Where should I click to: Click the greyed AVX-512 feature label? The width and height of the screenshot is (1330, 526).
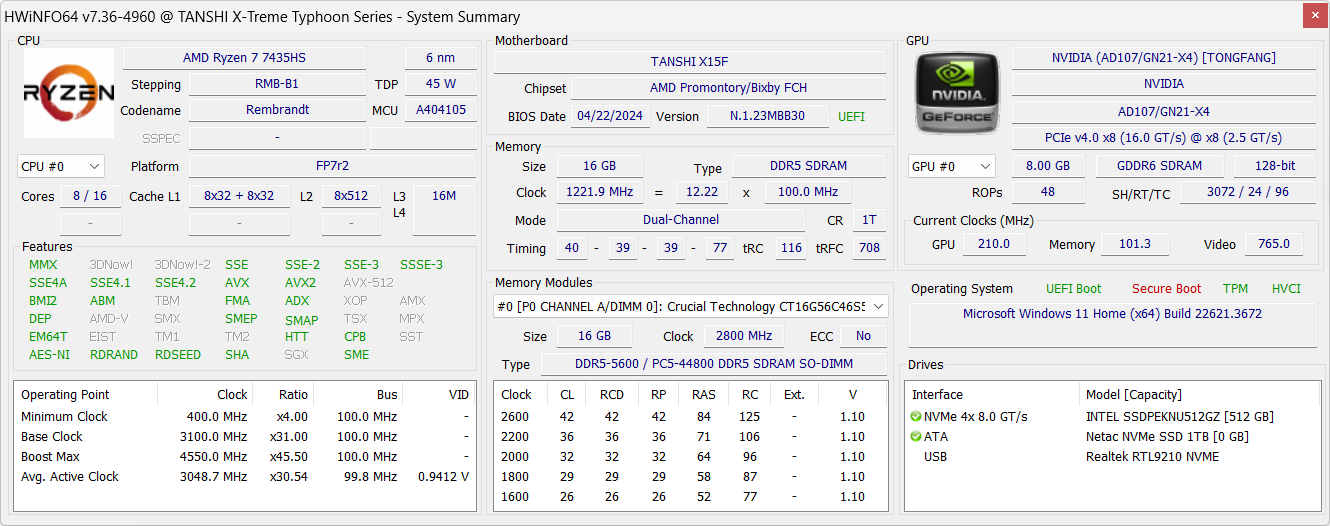[368, 283]
